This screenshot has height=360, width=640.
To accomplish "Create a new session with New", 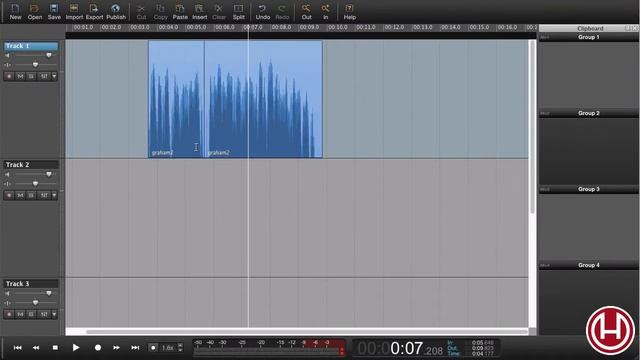I will pyautogui.click(x=15, y=12).
